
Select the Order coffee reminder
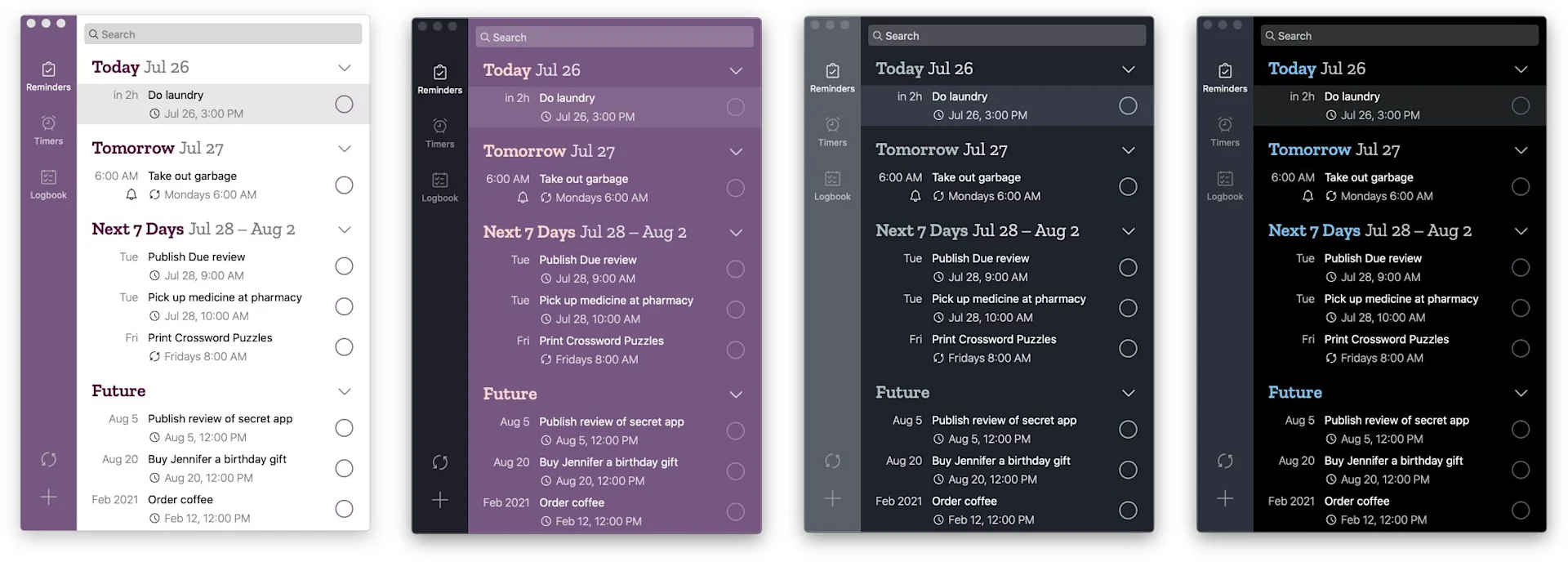click(180, 499)
